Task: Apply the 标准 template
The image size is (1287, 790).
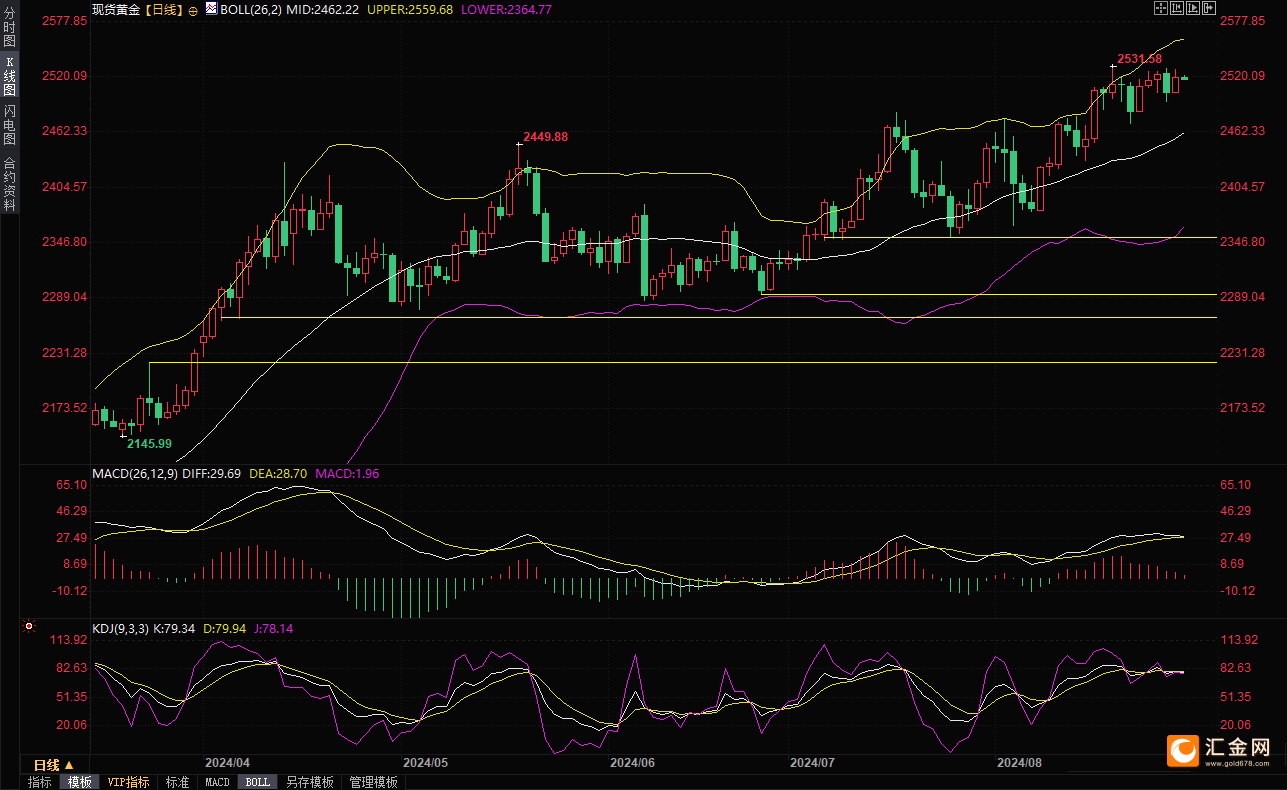Action: [x=177, y=782]
